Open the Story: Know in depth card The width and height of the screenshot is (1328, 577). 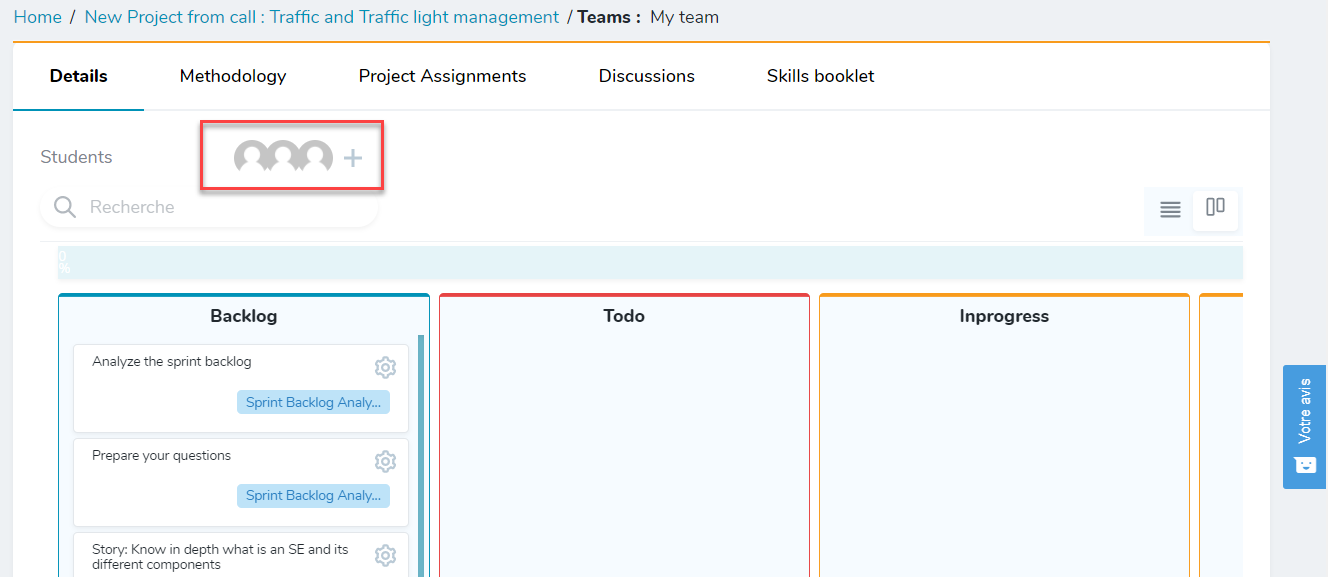(x=241, y=555)
